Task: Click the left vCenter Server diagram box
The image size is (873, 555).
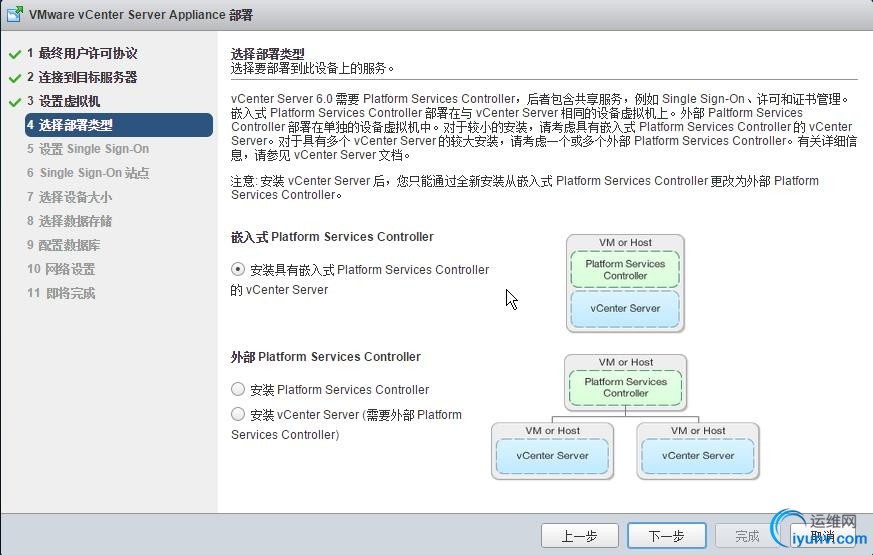Action: coord(552,456)
